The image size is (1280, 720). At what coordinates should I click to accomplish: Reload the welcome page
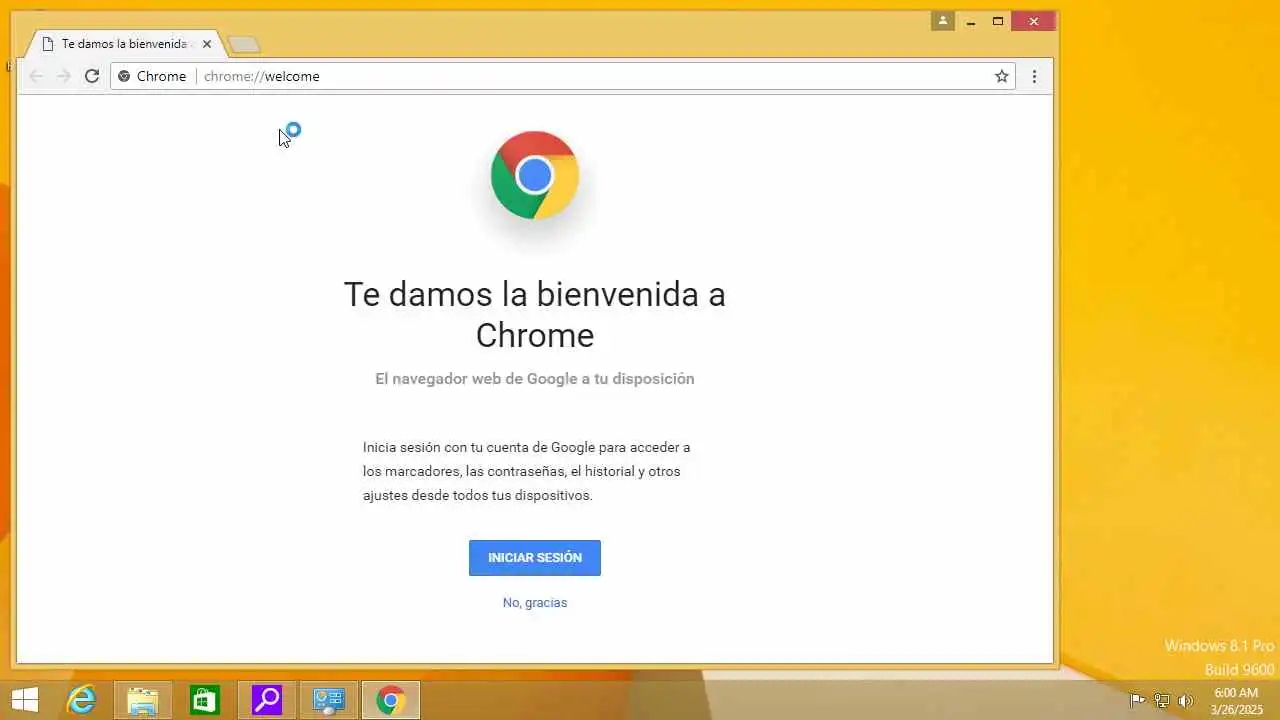92,76
